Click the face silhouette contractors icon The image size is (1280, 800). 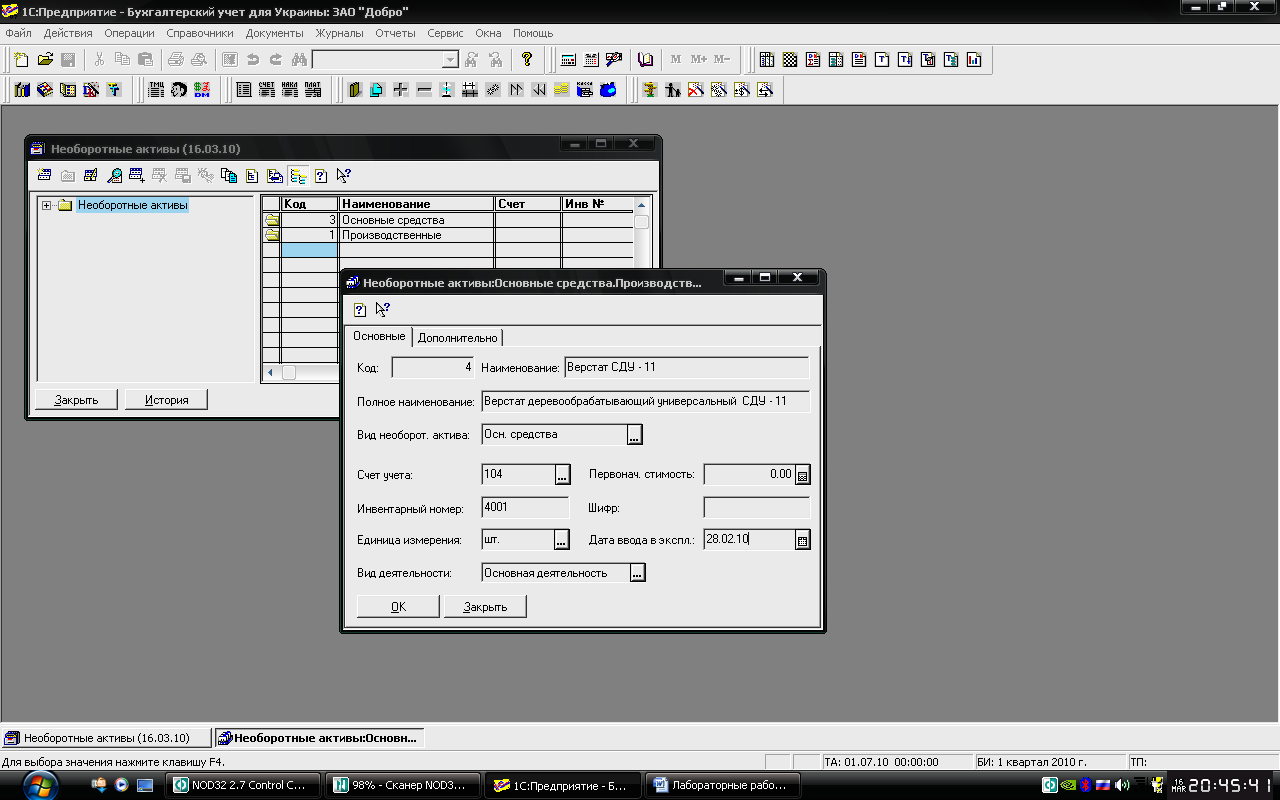point(179,90)
